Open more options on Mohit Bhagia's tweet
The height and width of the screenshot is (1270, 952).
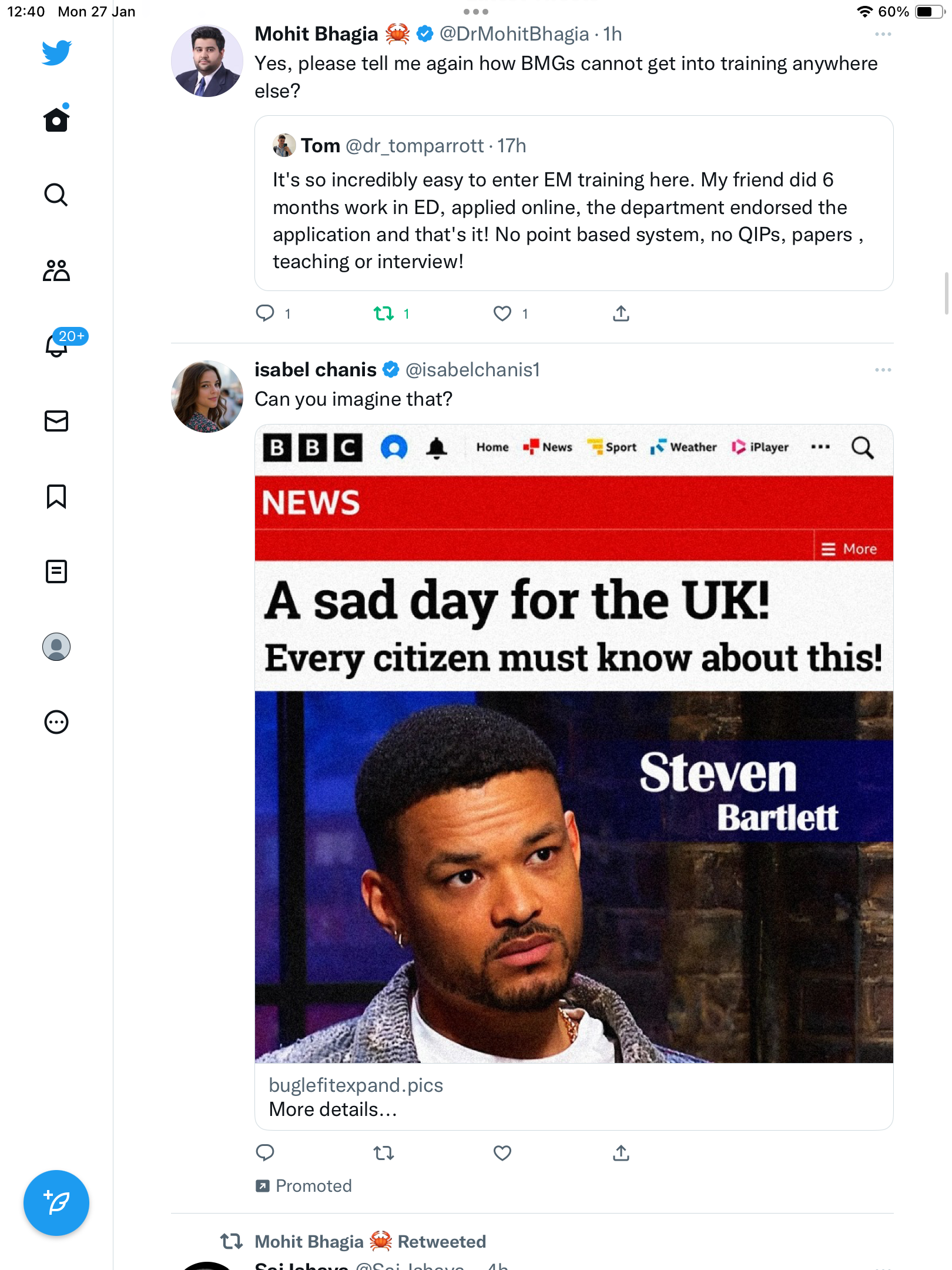click(x=883, y=34)
